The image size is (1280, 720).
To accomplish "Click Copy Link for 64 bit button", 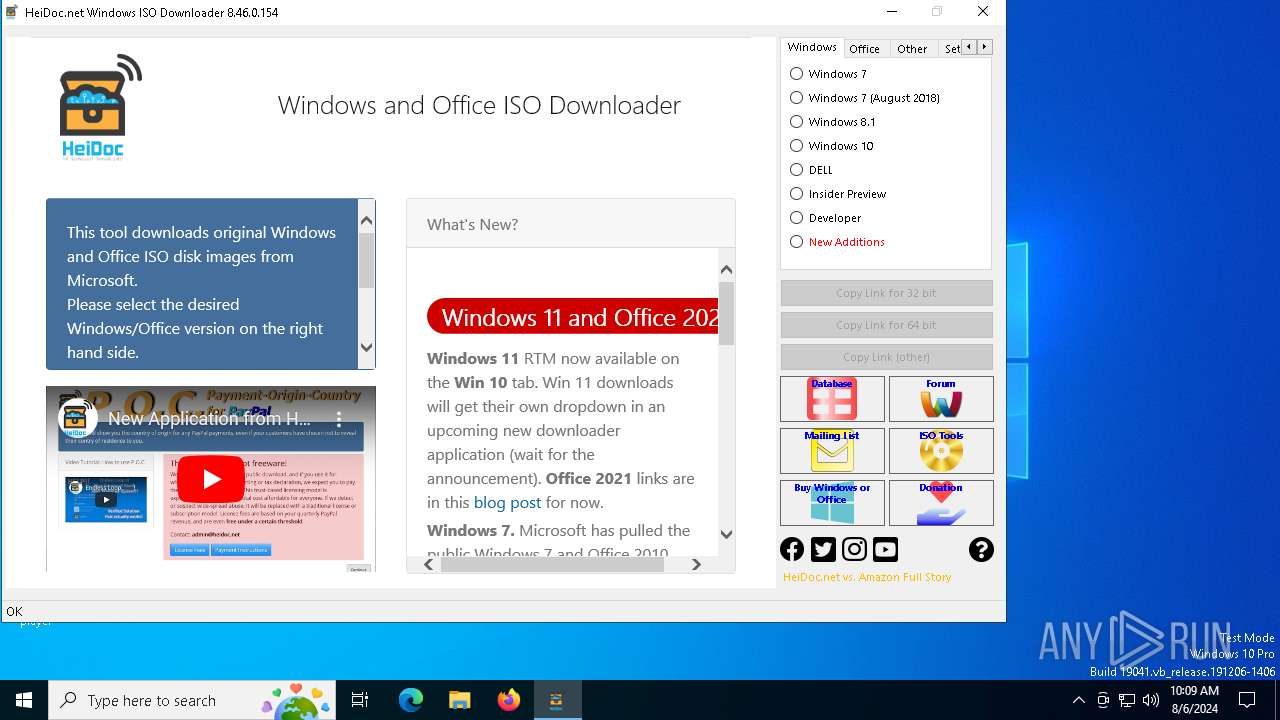I will pyautogui.click(x=886, y=325).
